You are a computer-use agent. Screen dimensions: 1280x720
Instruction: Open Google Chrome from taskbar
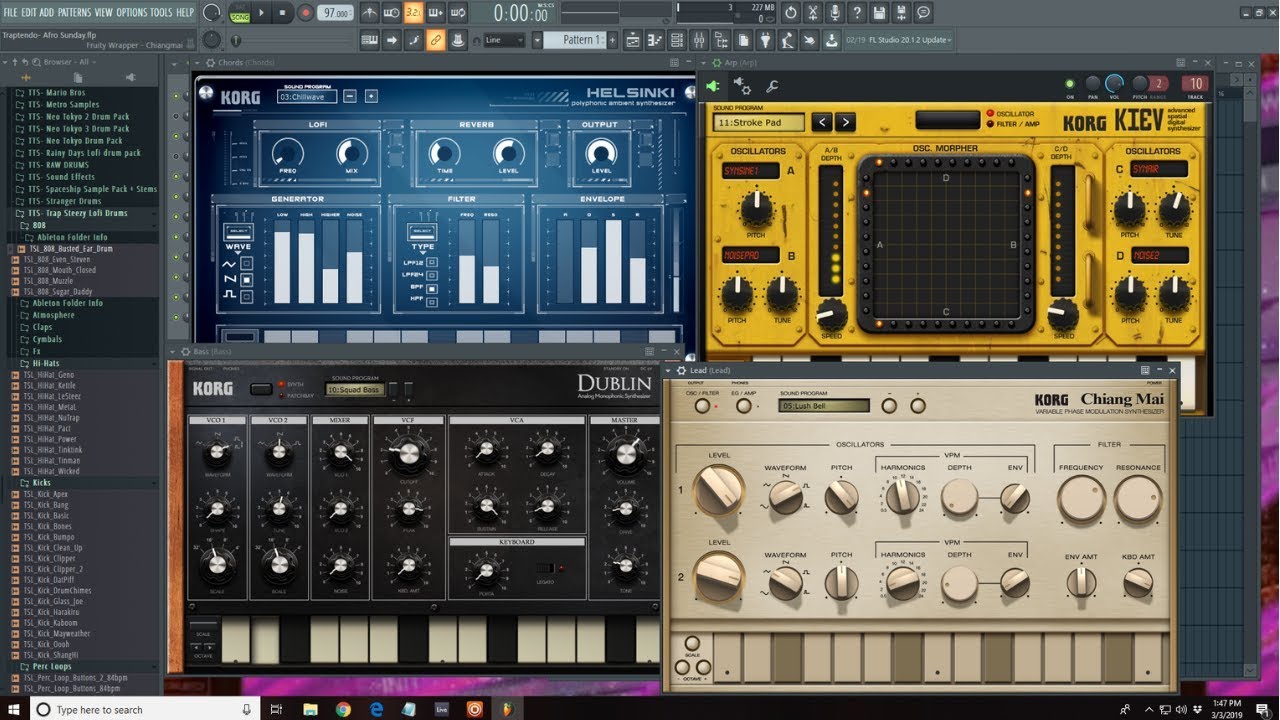343,709
